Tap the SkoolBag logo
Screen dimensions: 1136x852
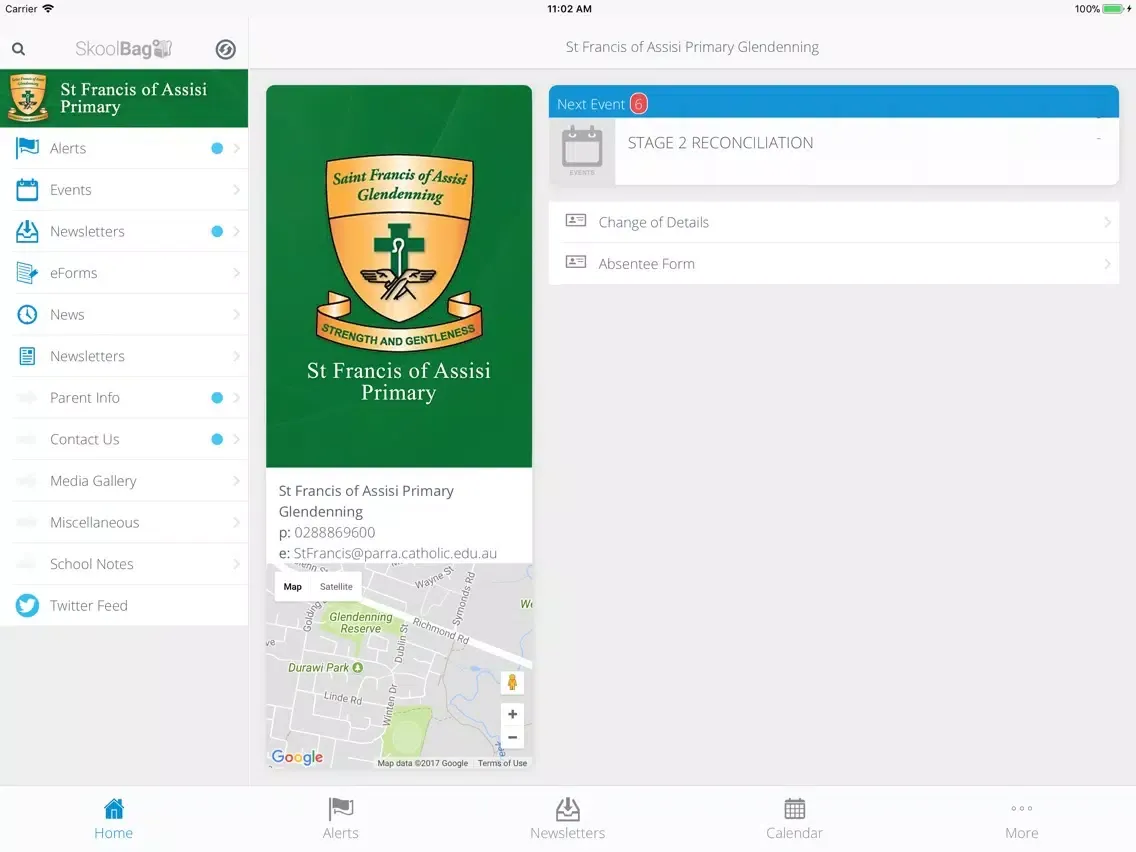tap(124, 49)
